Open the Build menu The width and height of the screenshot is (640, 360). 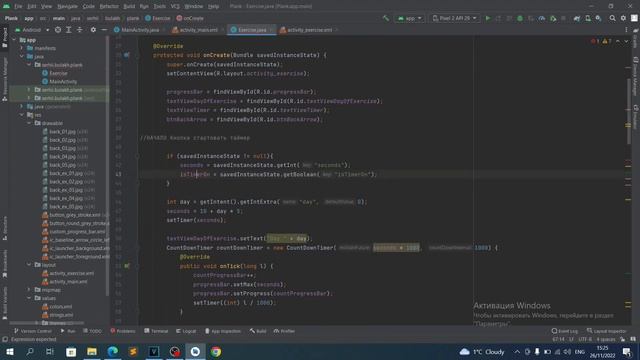[x=129, y=7]
